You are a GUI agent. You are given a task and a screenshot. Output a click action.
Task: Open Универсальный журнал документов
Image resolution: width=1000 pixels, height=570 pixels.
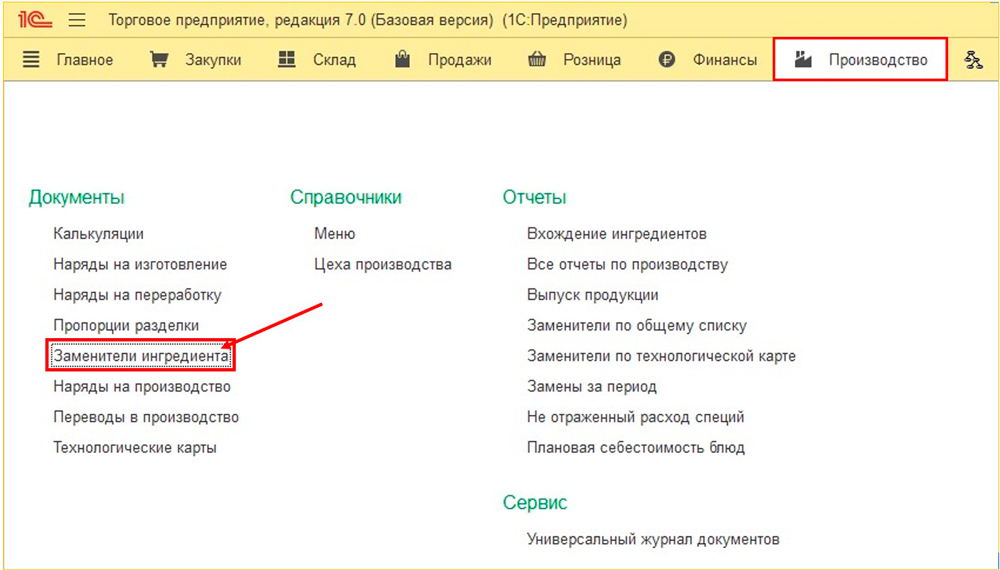coord(653,539)
